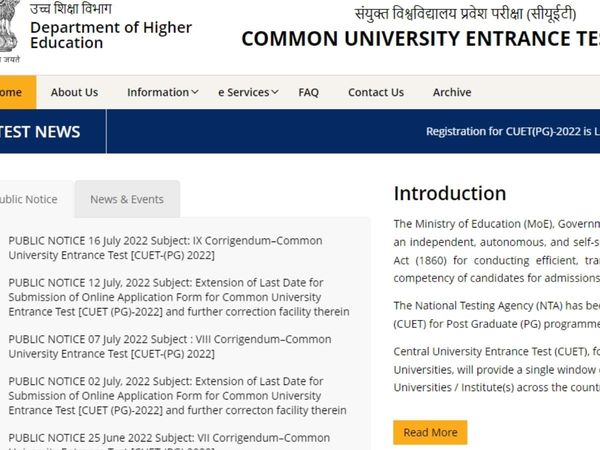Click the Introduction heading
Image resolution: width=600 pixels, height=450 pixels.
pos(450,194)
